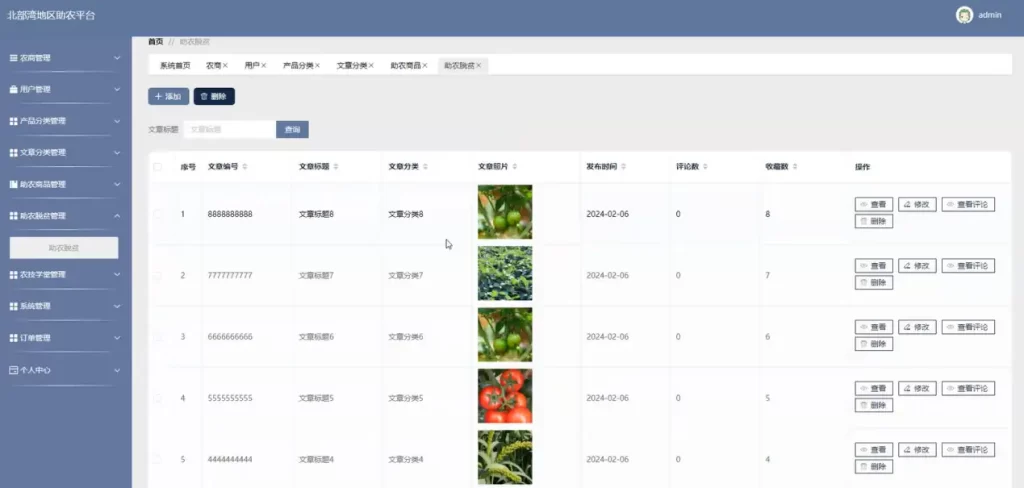The width and height of the screenshot is (1024, 488).
Task: Expand the 文章分类管理 menu chevron
Action: tap(118, 153)
